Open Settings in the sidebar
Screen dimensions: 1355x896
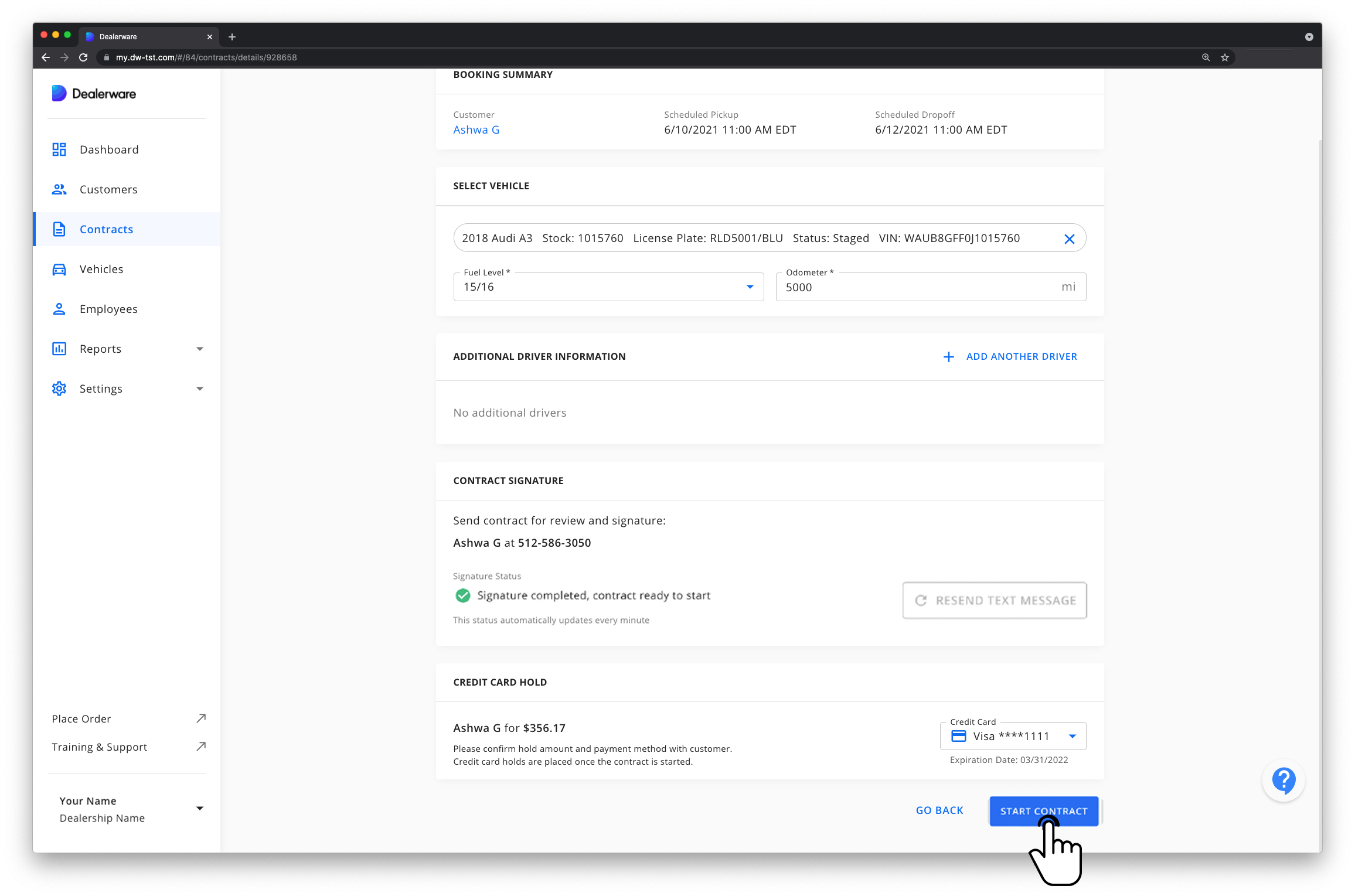127,389
